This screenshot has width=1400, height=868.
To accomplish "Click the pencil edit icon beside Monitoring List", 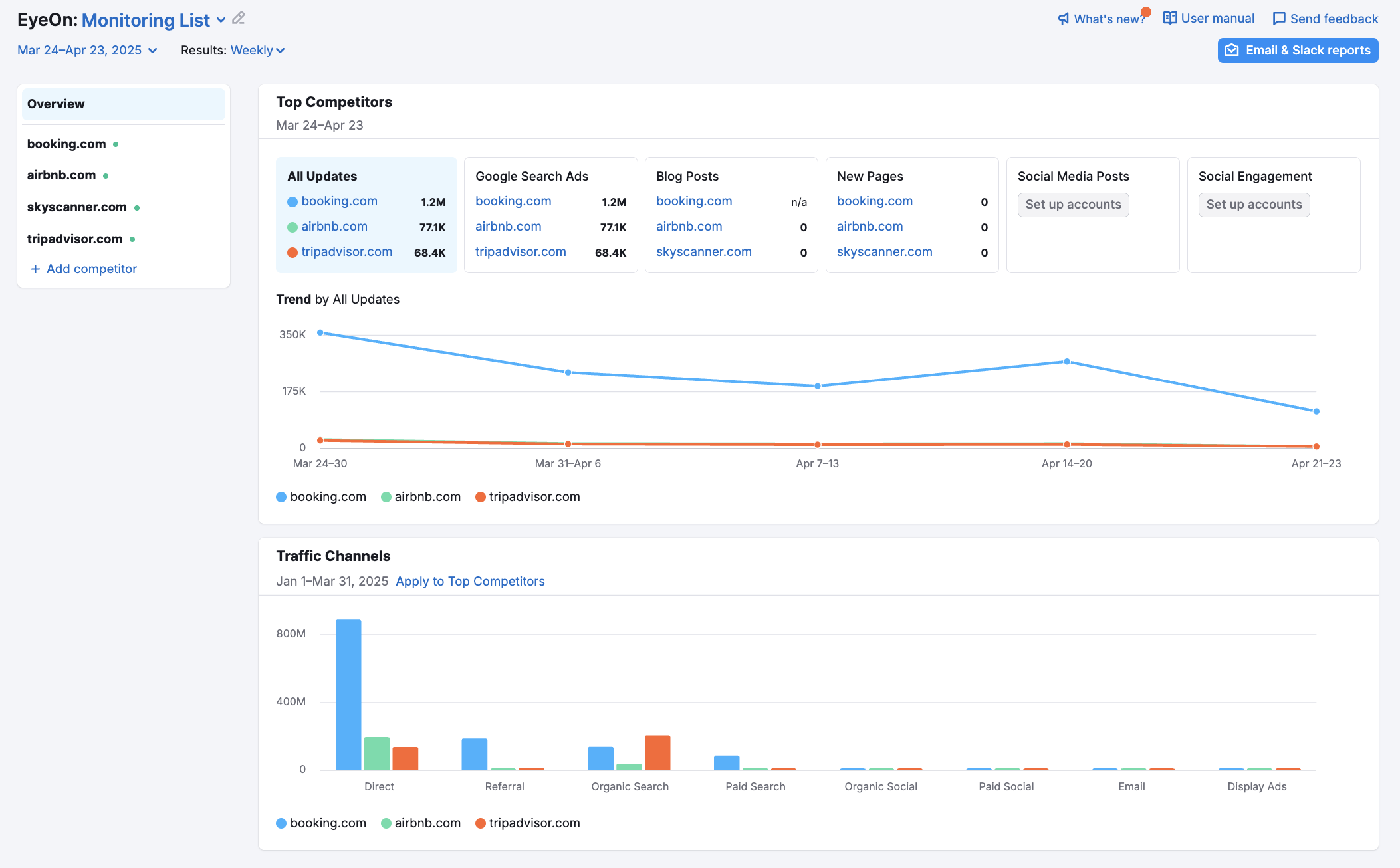I will [x=239, y=19].
